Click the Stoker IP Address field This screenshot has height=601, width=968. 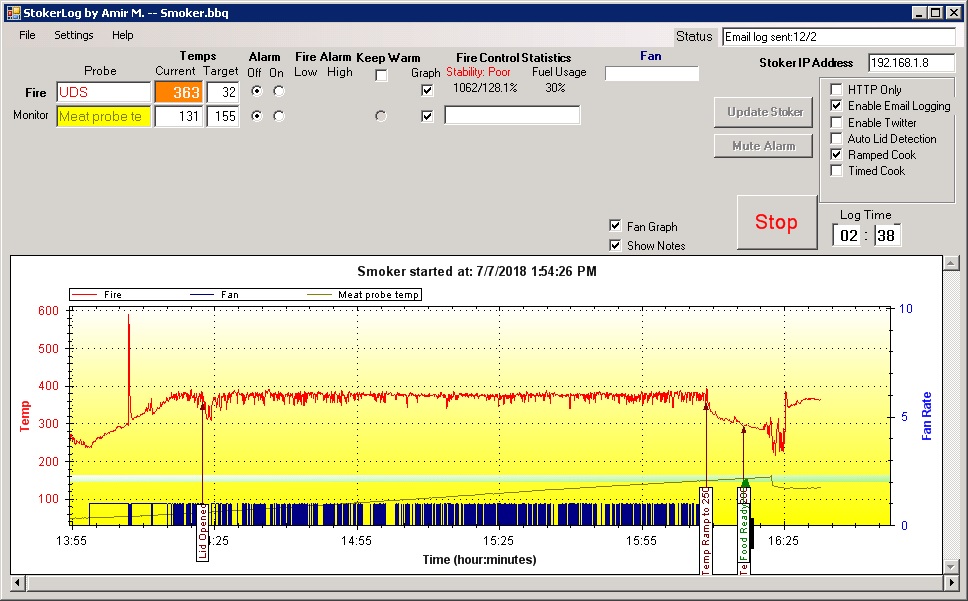click(x=911, y=63)
